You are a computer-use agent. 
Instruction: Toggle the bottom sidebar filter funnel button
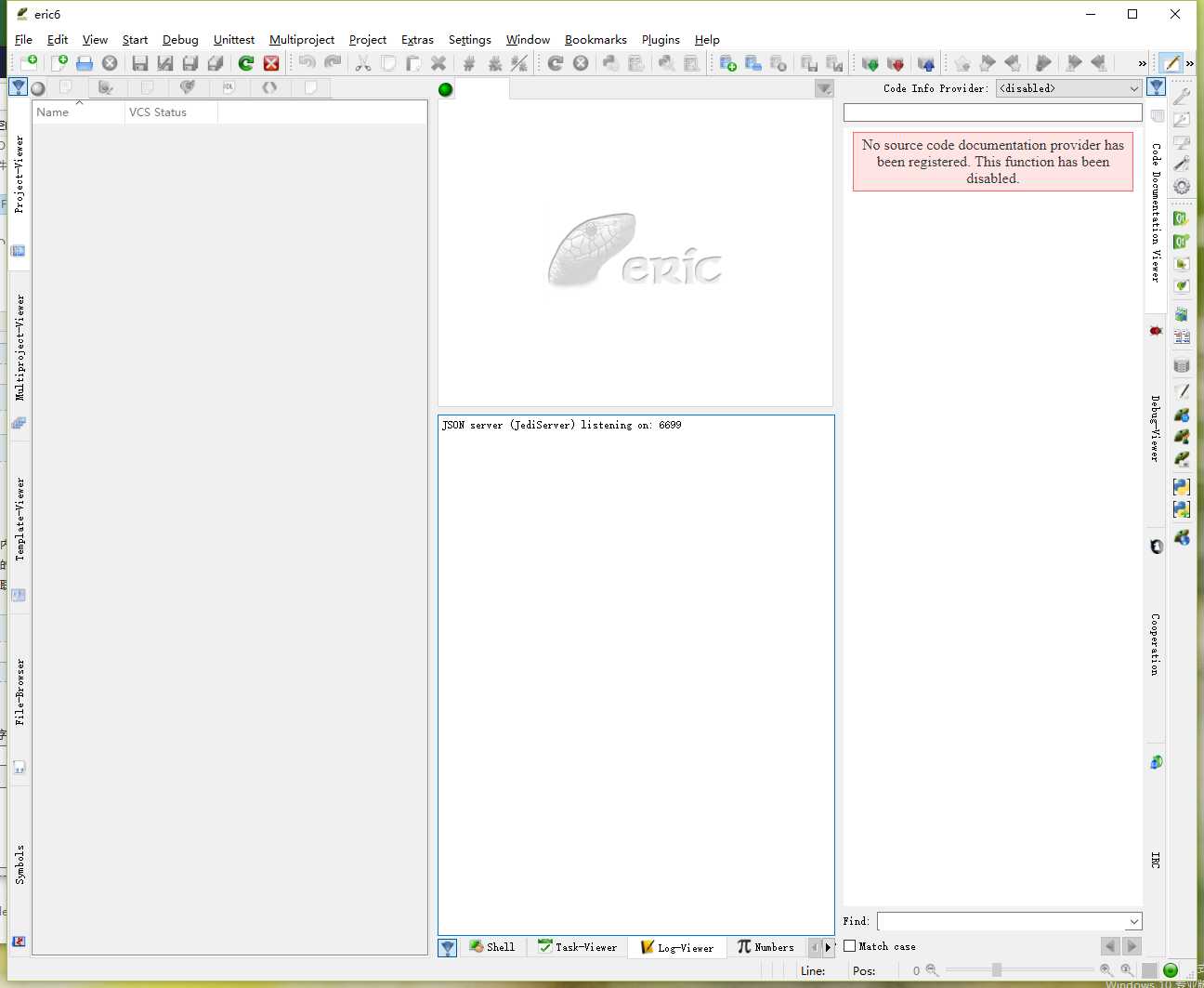448,947
